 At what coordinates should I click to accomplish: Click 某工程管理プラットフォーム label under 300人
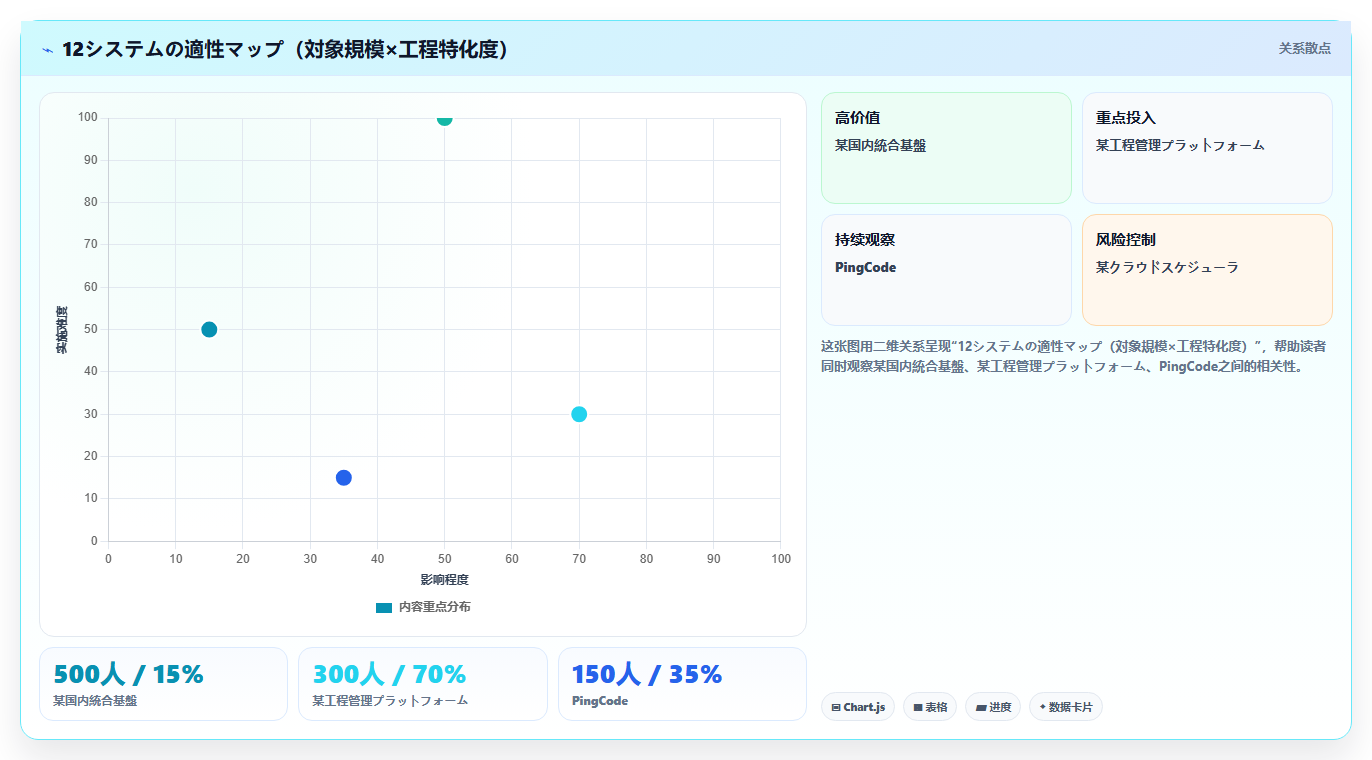pos(390,701)
